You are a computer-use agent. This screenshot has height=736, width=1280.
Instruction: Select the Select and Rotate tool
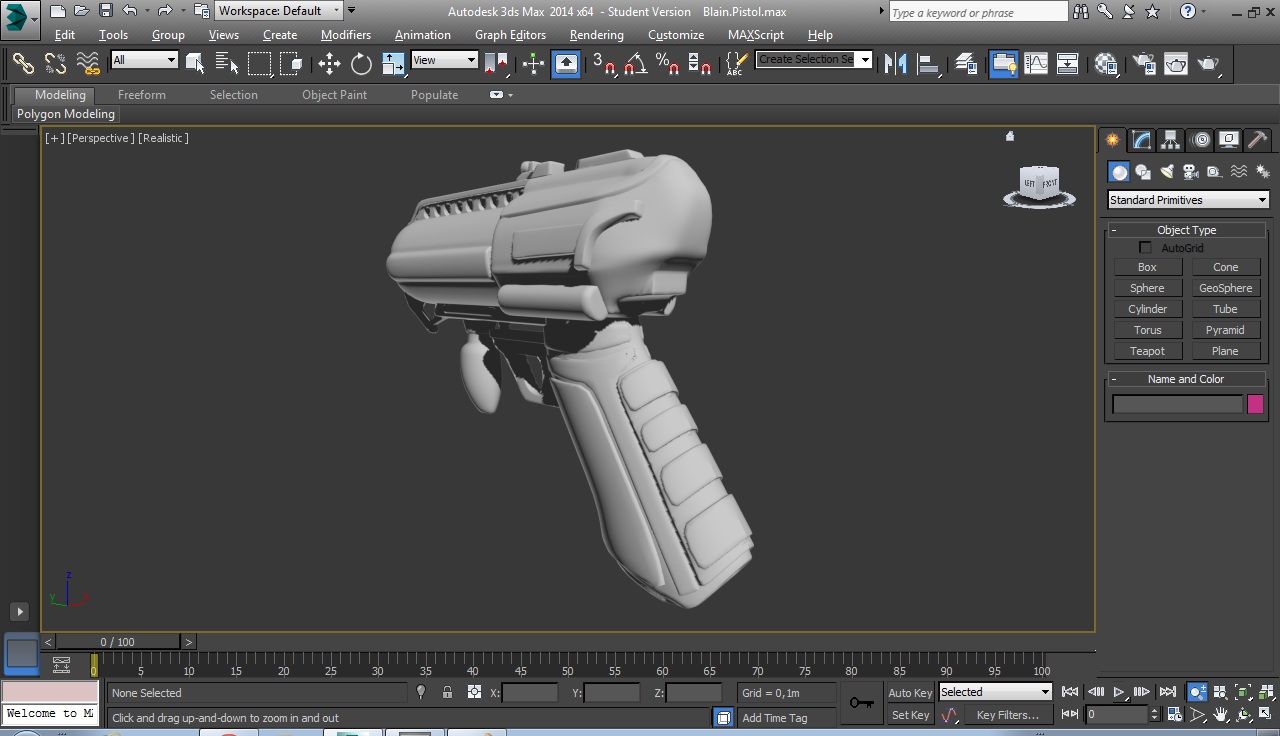(x=359, y=63)
